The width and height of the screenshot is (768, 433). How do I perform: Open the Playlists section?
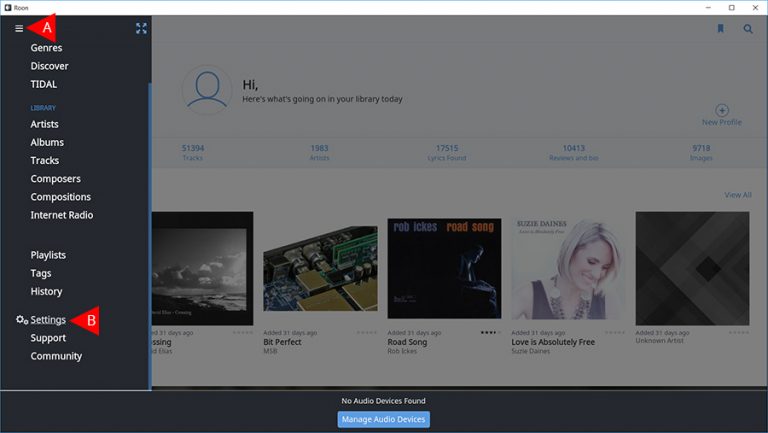48,255
